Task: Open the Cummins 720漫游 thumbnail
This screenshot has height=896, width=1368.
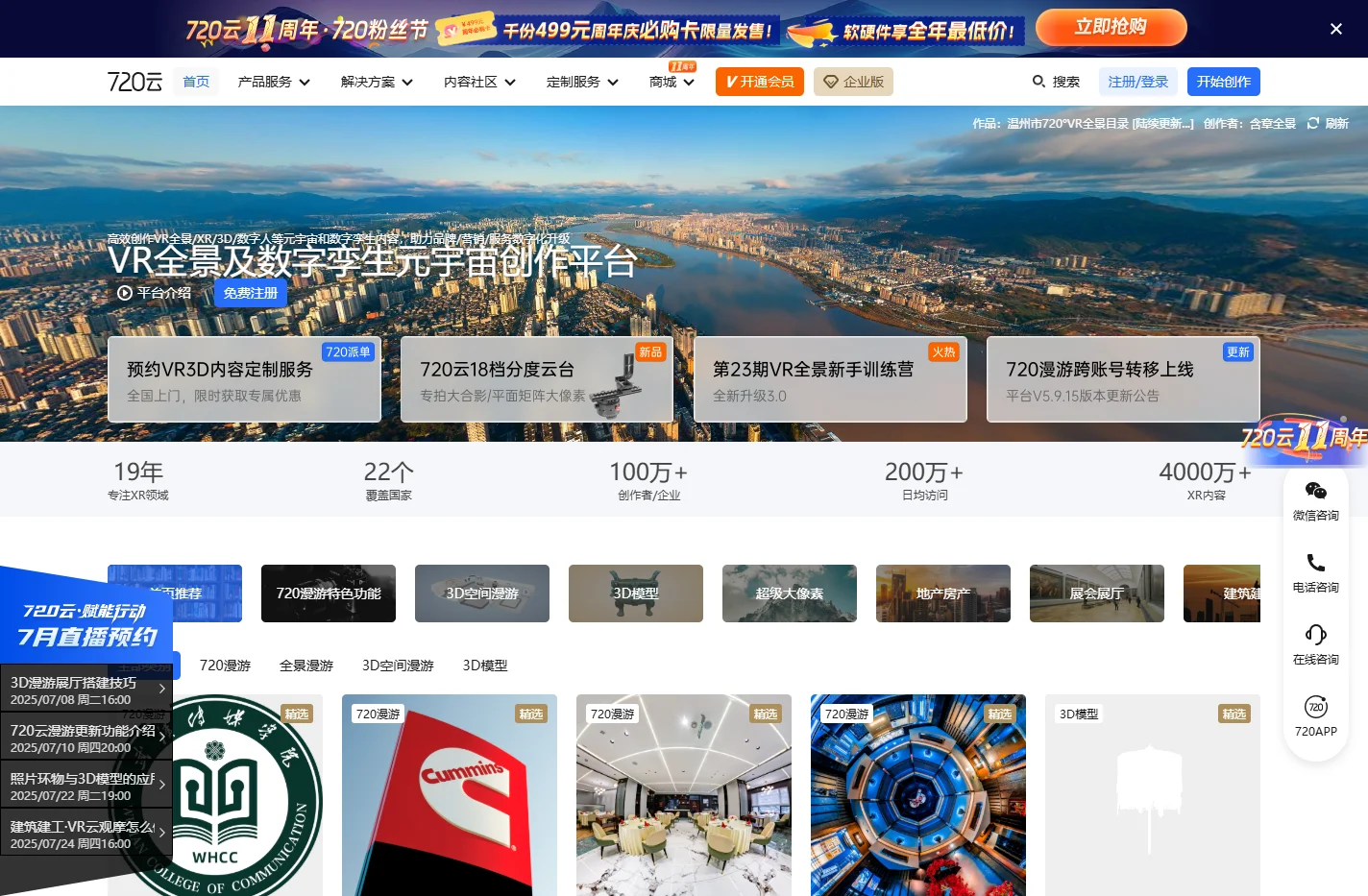Action: coord(450,795)
